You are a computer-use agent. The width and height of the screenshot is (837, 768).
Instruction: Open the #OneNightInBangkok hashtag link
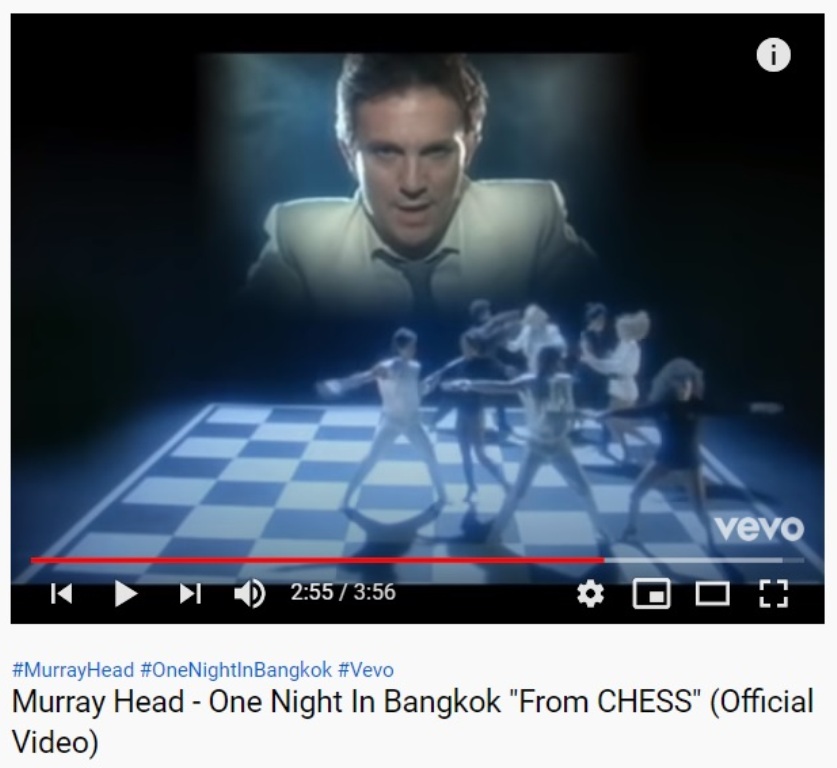pos(236,670)
